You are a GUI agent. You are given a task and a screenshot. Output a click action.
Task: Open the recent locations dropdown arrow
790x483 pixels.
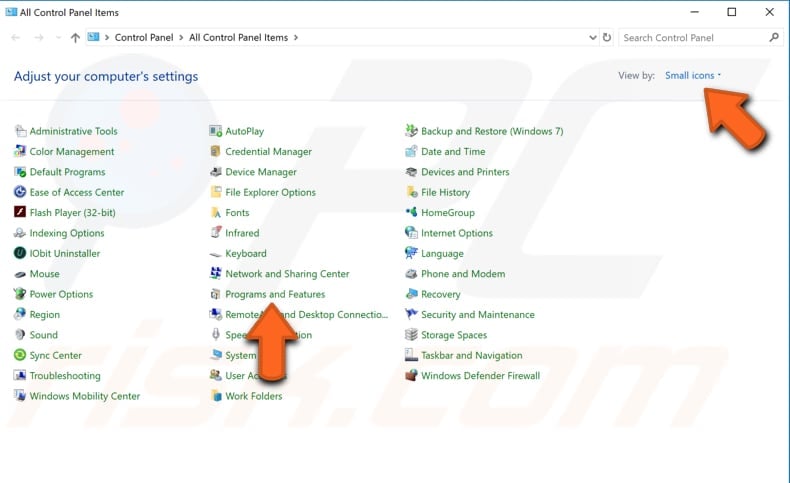click(58, 38)
